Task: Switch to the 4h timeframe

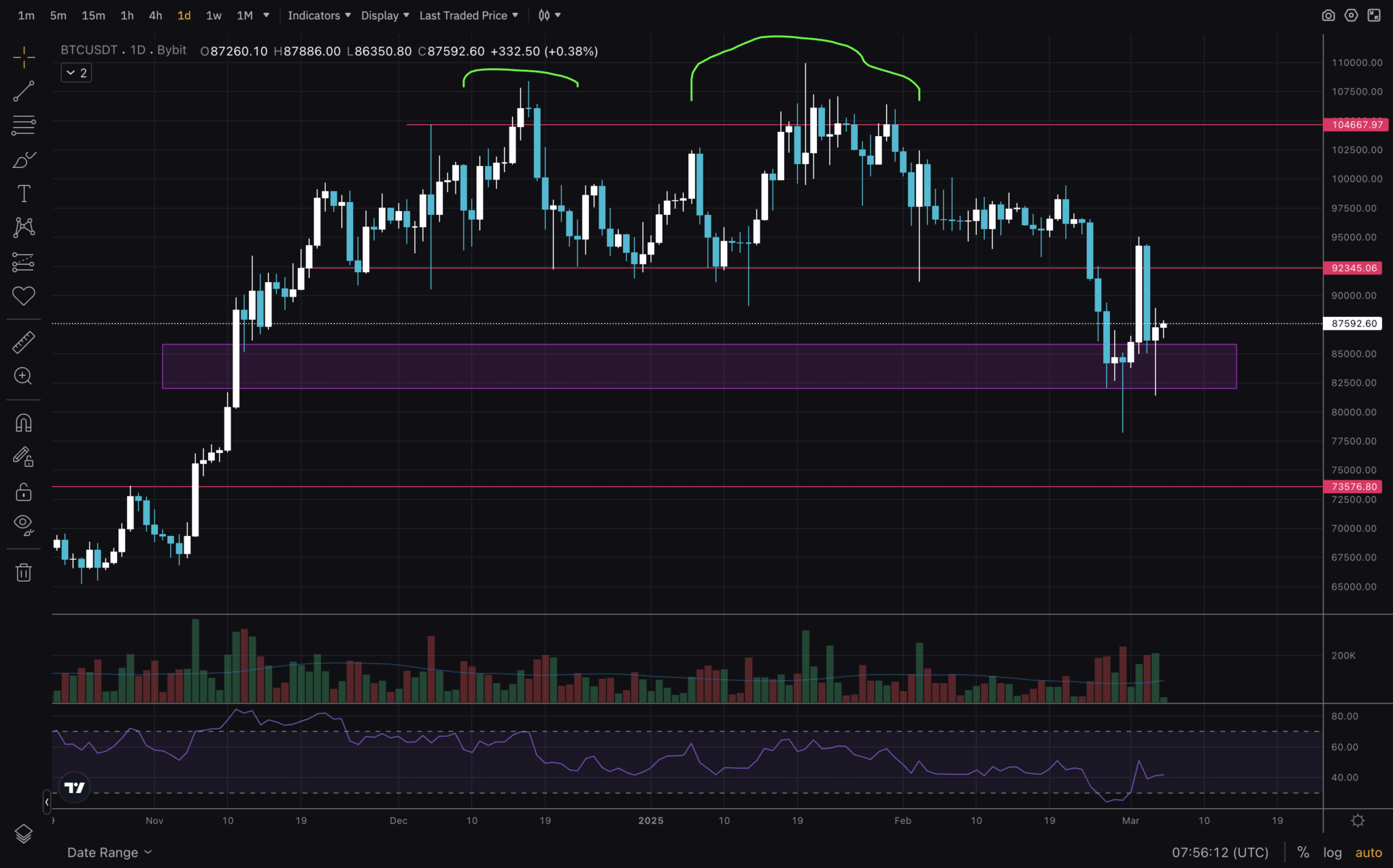Action: (155, 15)
